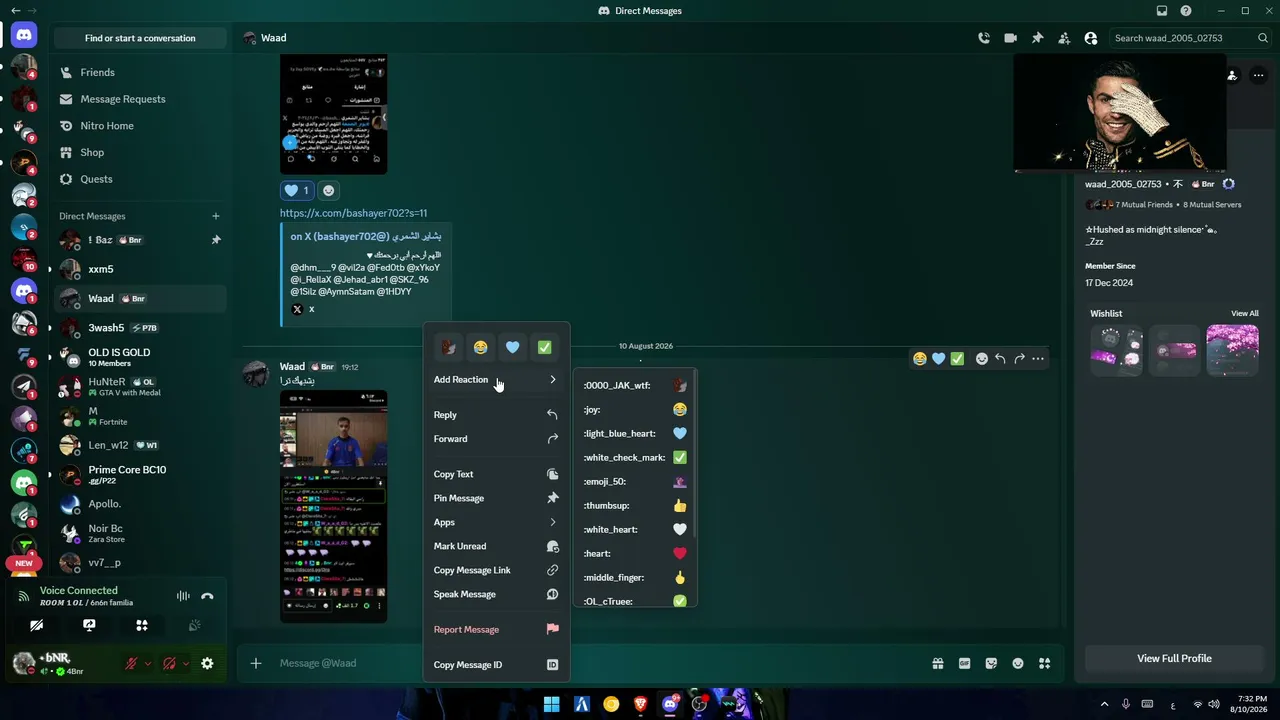The height and width of the screenshot is (720, 1280).
Task: Pick the joy quick reaction atop context menu
Action: 480,347
